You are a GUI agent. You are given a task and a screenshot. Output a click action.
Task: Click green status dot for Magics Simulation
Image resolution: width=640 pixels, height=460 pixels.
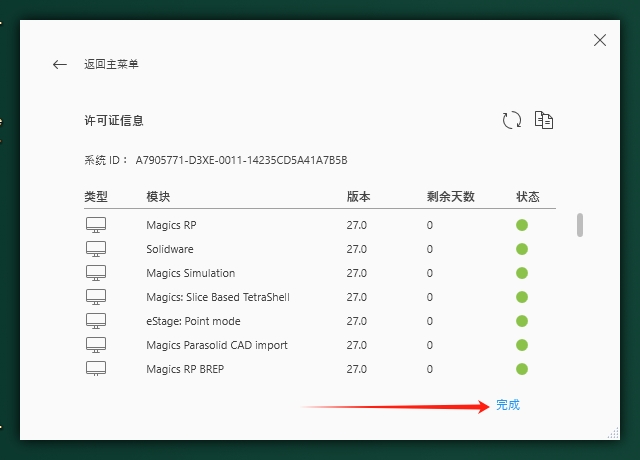click(522, 273)
